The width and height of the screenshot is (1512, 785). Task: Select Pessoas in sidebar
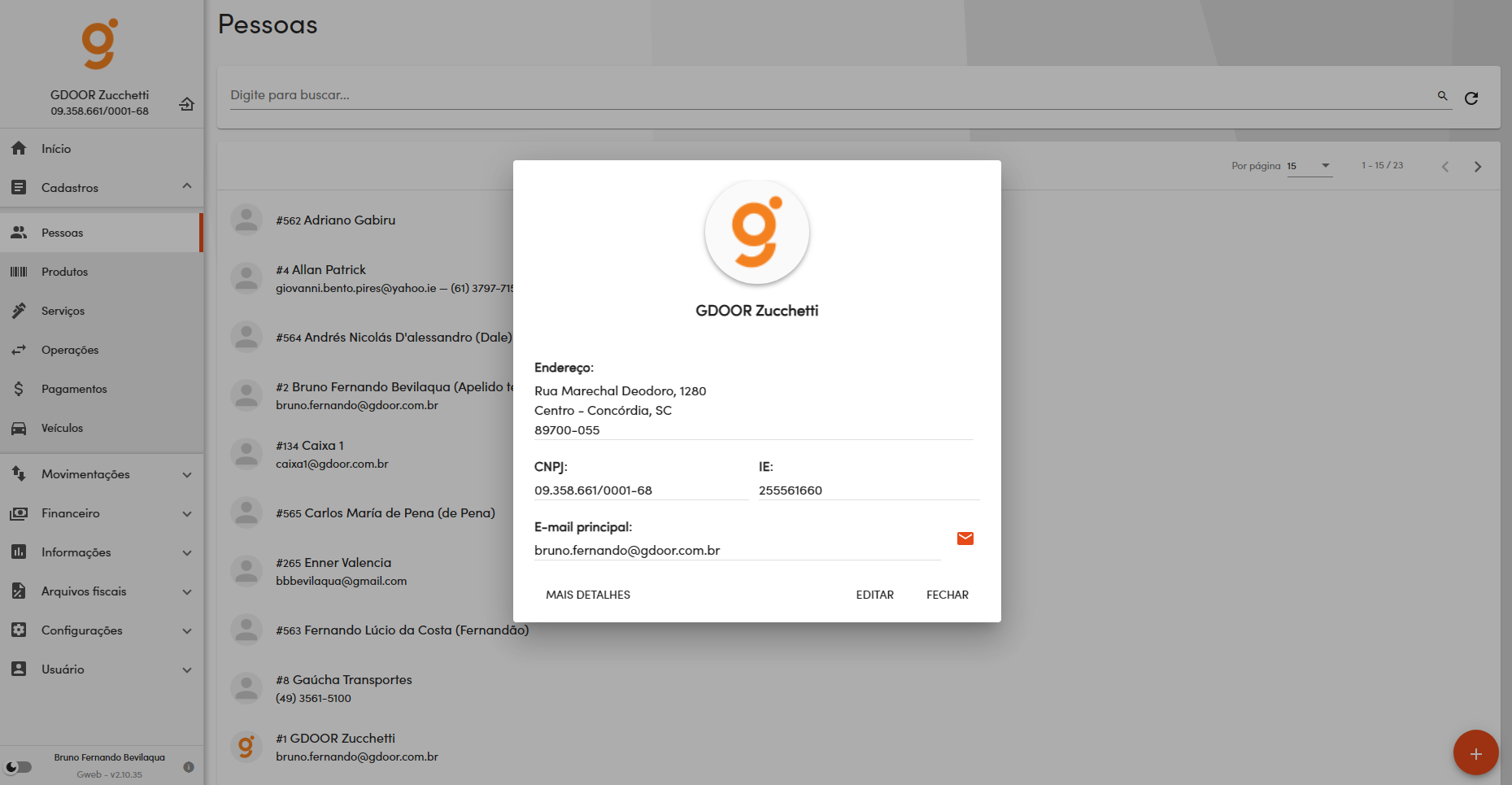(x=102, y=233)
